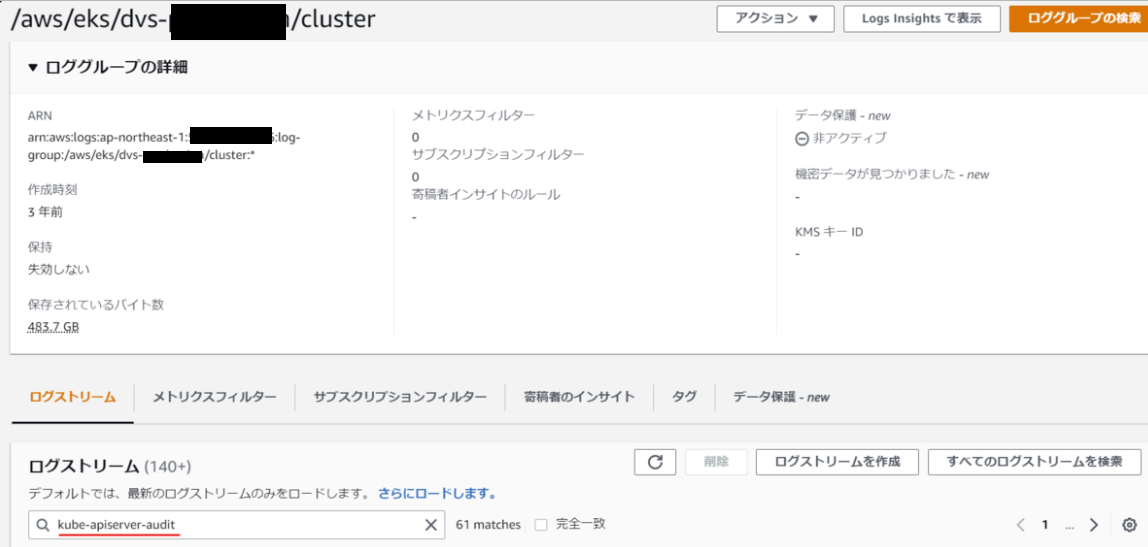Screen dimensions: 1148x547
Task: Open table preferences gear icon
Action: click(x=1129, y=525)
